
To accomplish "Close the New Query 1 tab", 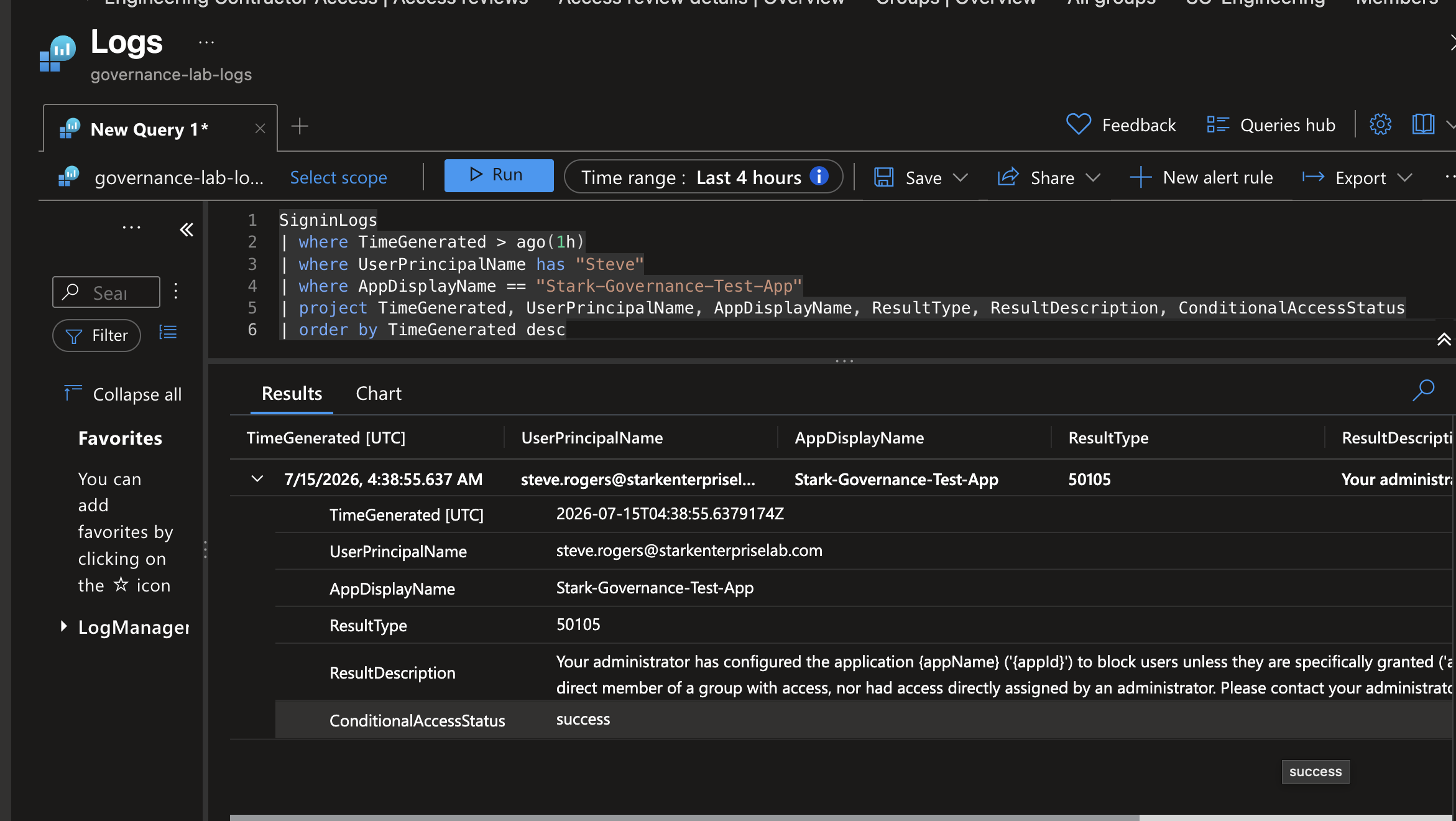I will pos(260,129).
